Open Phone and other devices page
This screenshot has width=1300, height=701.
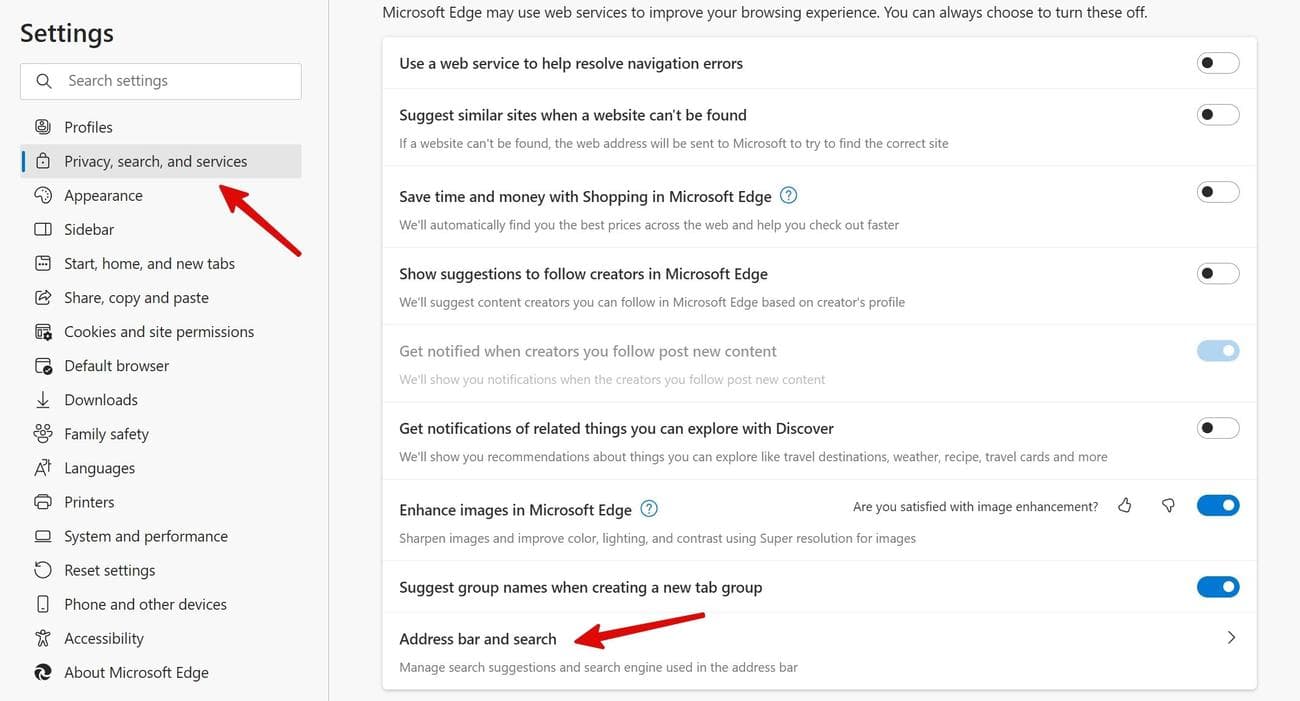[145, 604]
